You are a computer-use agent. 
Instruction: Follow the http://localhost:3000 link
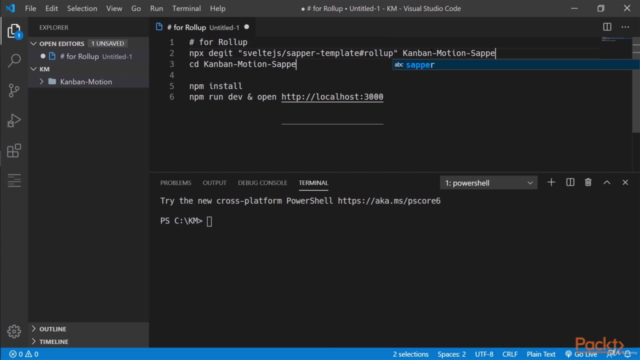pos(332,97)
